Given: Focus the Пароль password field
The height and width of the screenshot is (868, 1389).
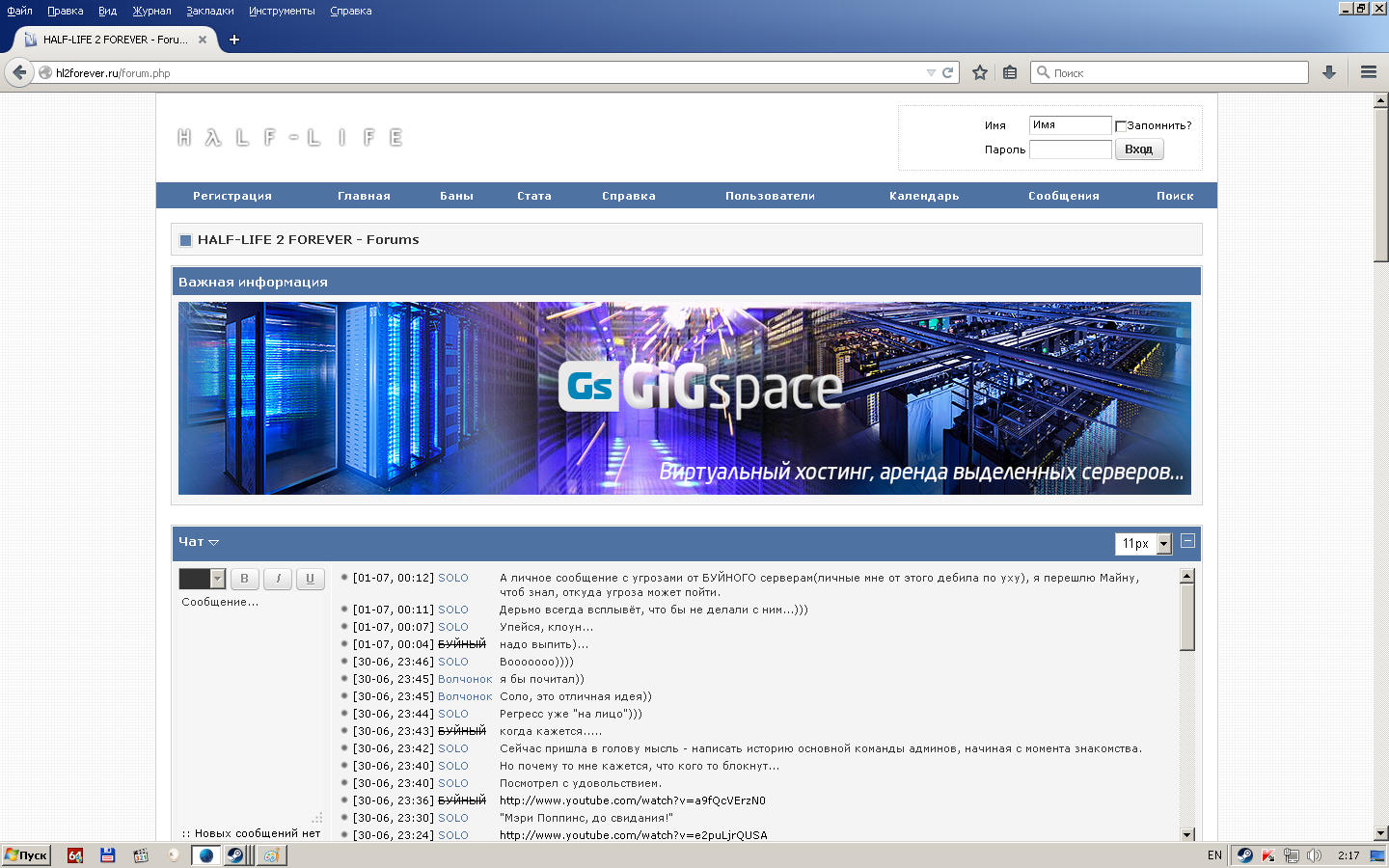Looking at the screenshot, I should (x=1071, y=149).
